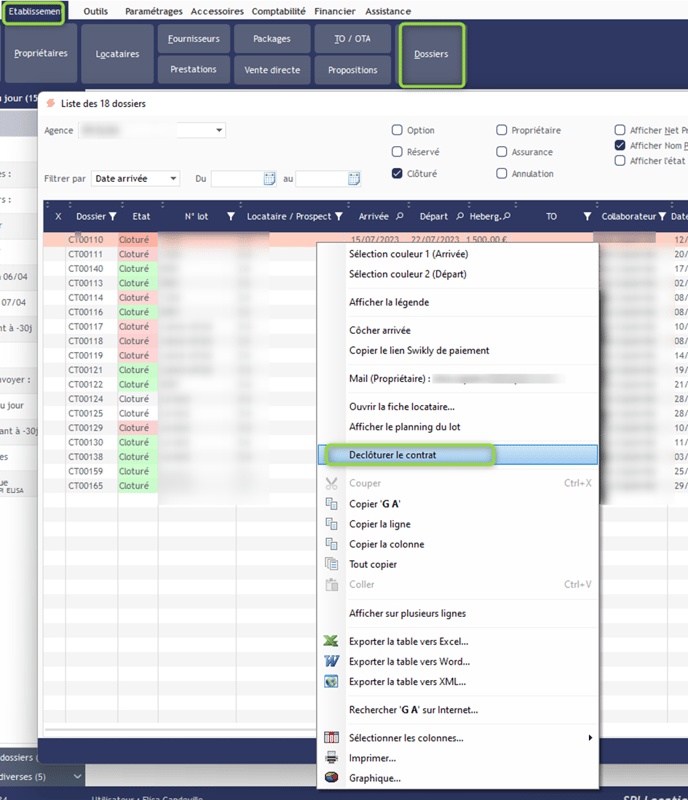Click the Coller clipboard icon

(x=331, y=584)
